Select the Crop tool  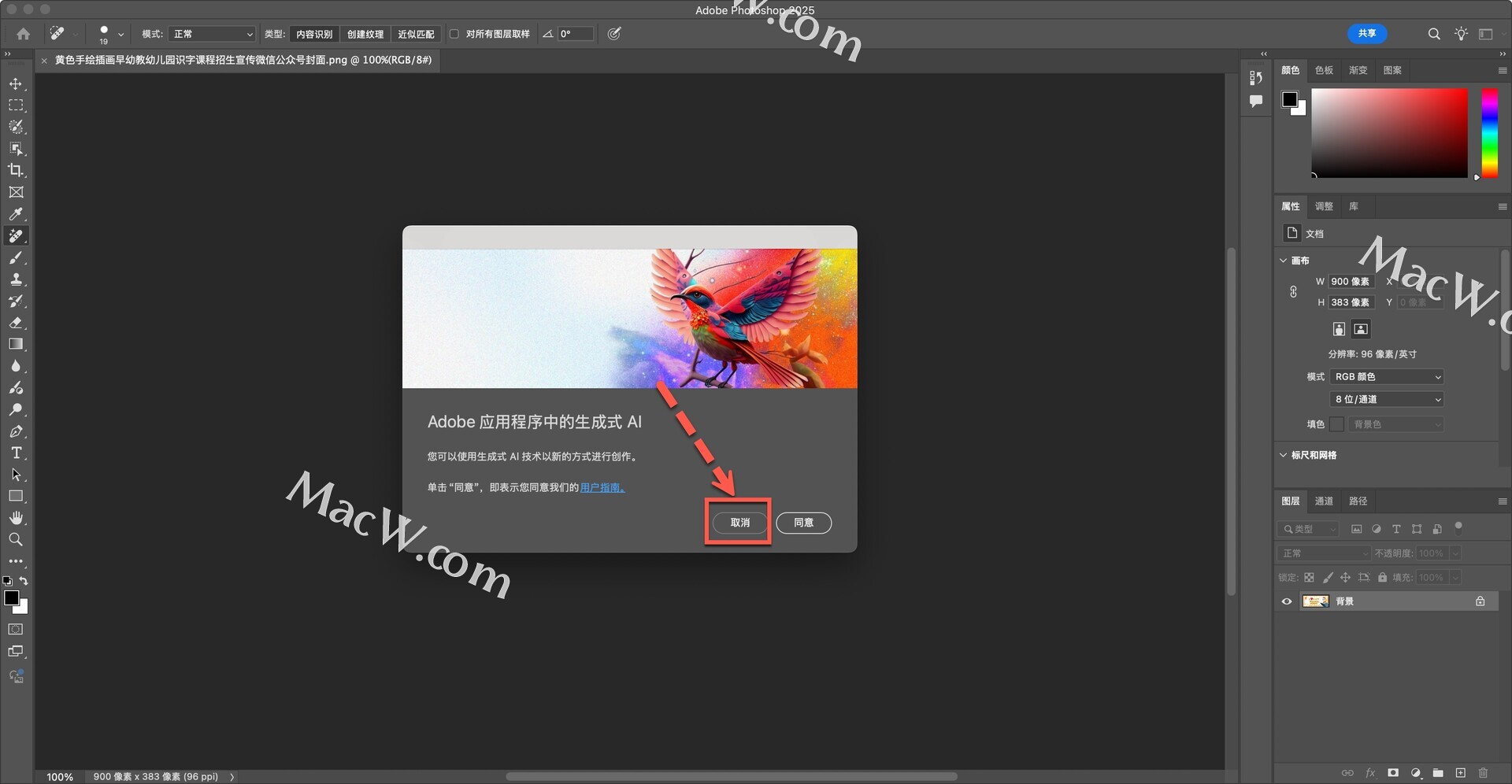click(16, 170)
